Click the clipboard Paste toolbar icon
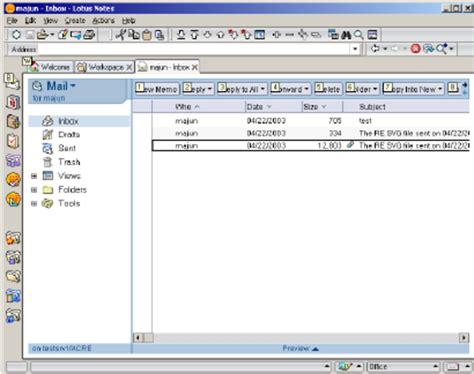 coord(147,35)
